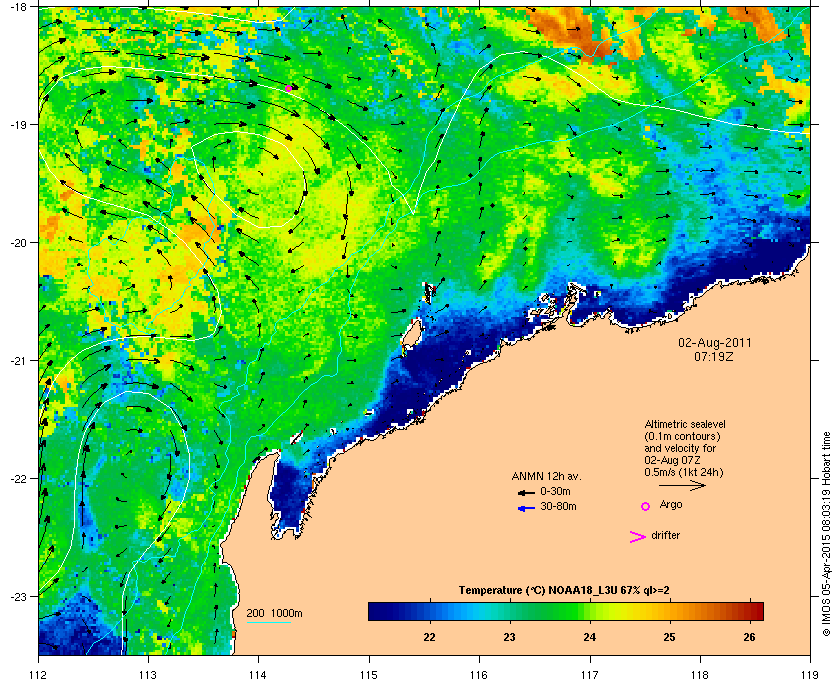
Task: Click the latitude axis label -23
Action: pos(17,596)
